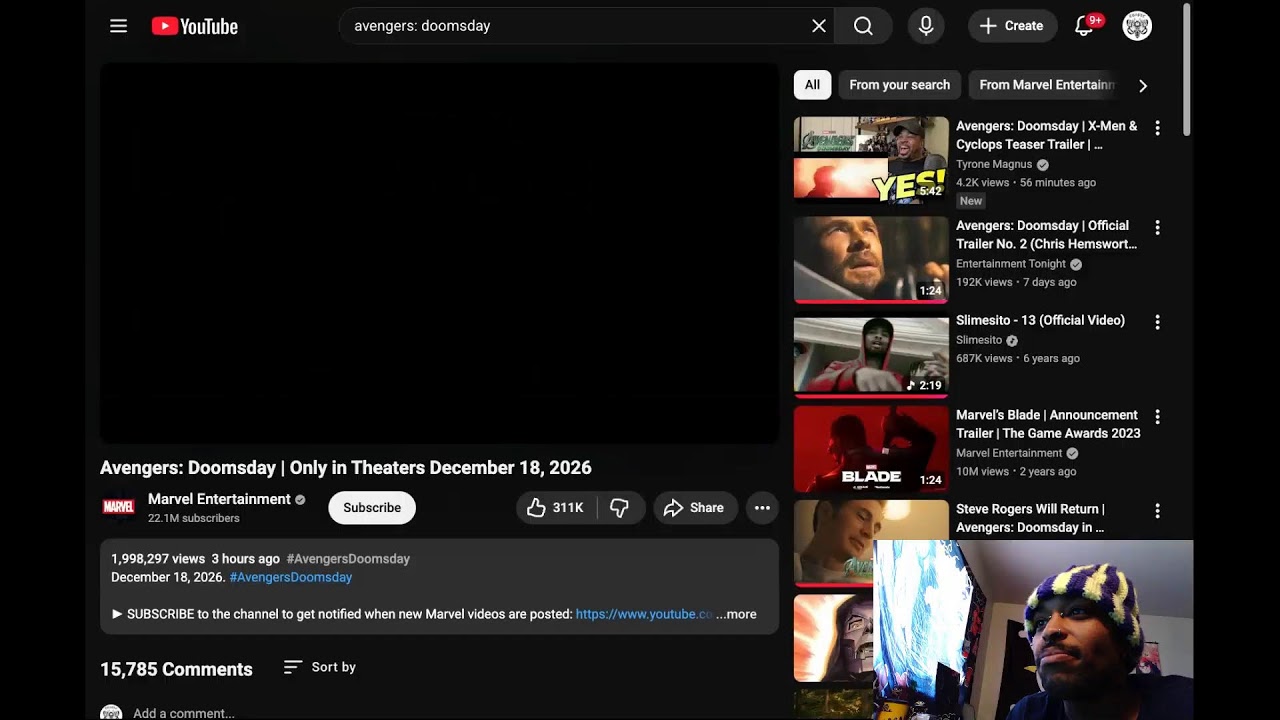Open video title Avengers: Doomsday X-Men & Cyclops
The width and height of the screenshot is (1280, 720).
[x=1046, y=135]
